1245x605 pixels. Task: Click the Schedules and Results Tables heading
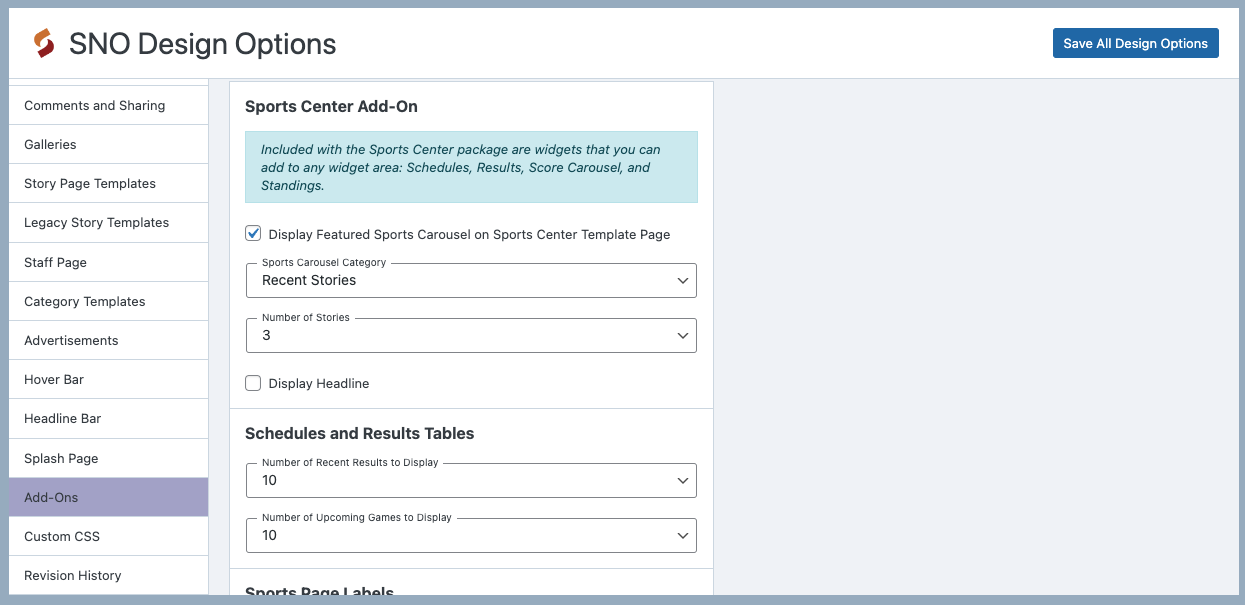[x=359, y=433]
